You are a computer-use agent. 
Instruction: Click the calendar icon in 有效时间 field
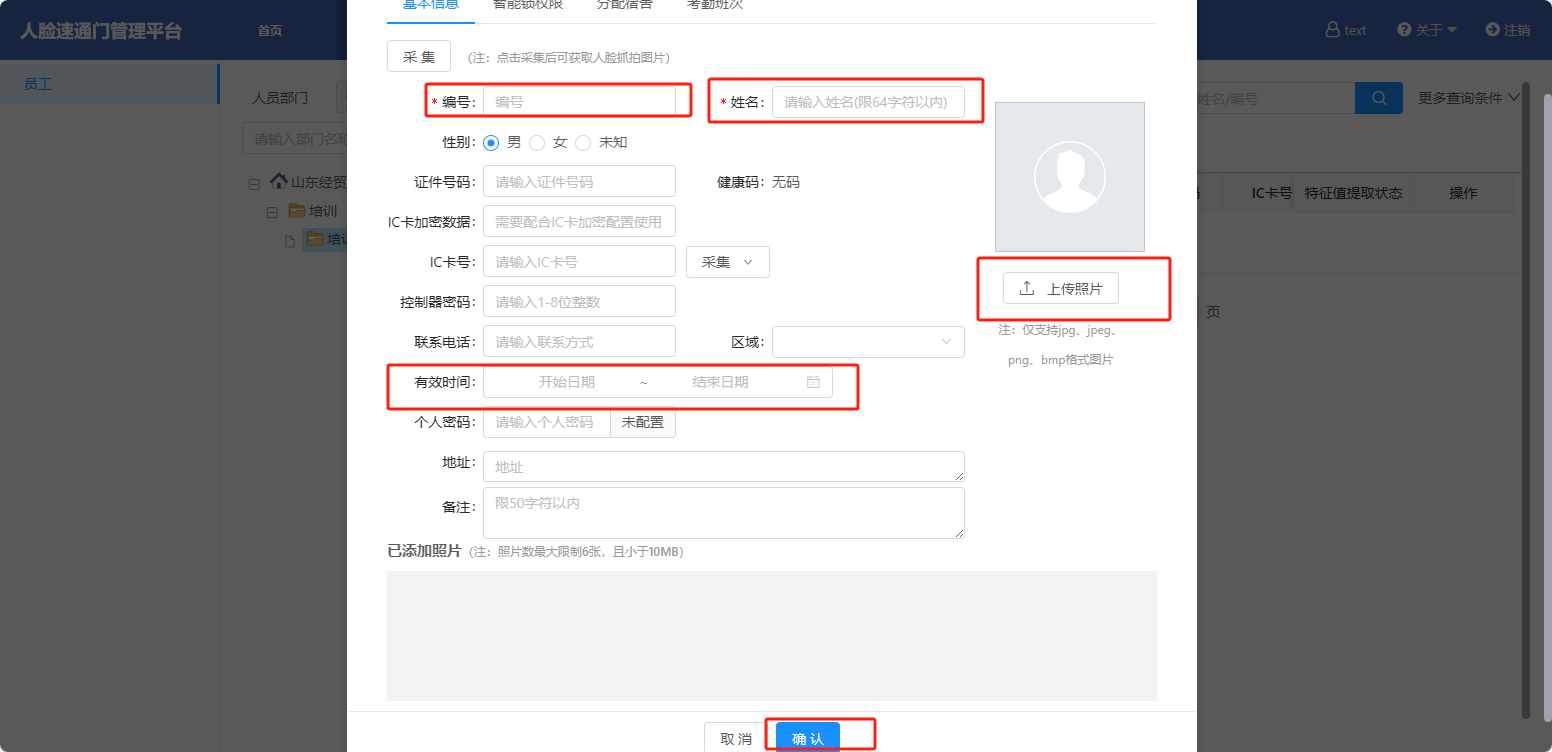tap(813, 382)
